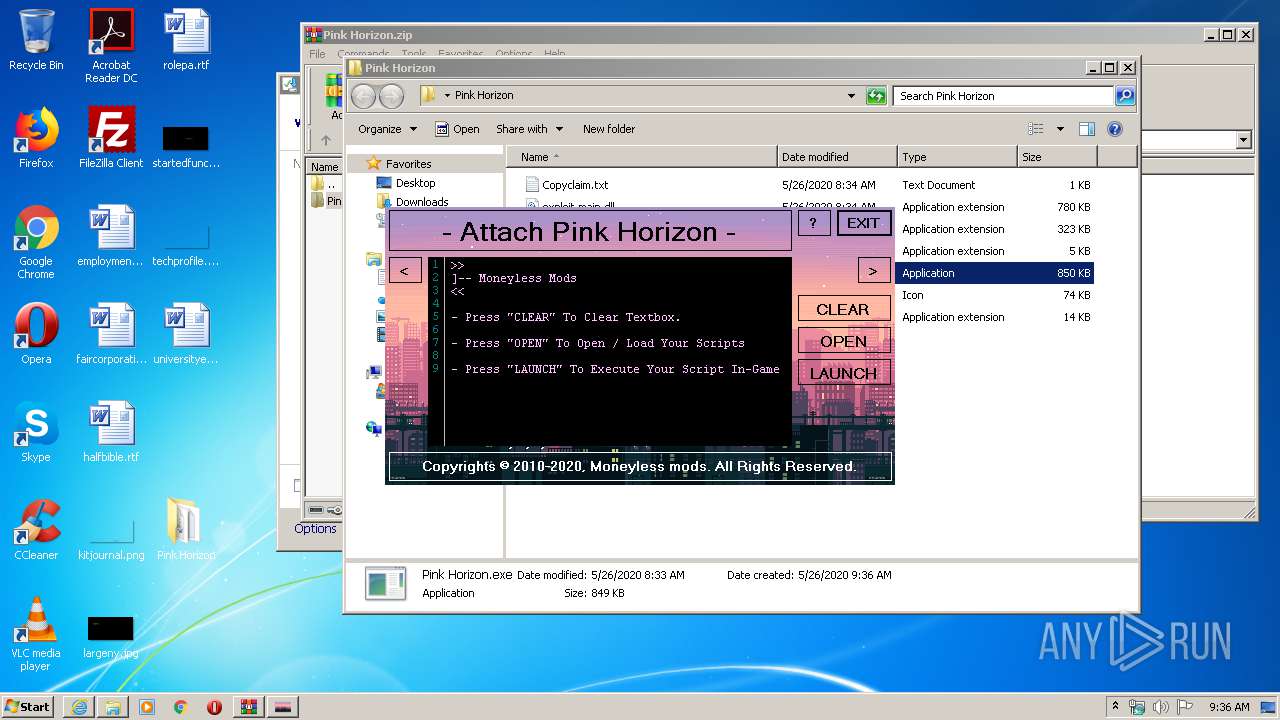This screenshot has width=1280, height=720.
Task: Click the LAUNCH button
Action: click(843, 373)
